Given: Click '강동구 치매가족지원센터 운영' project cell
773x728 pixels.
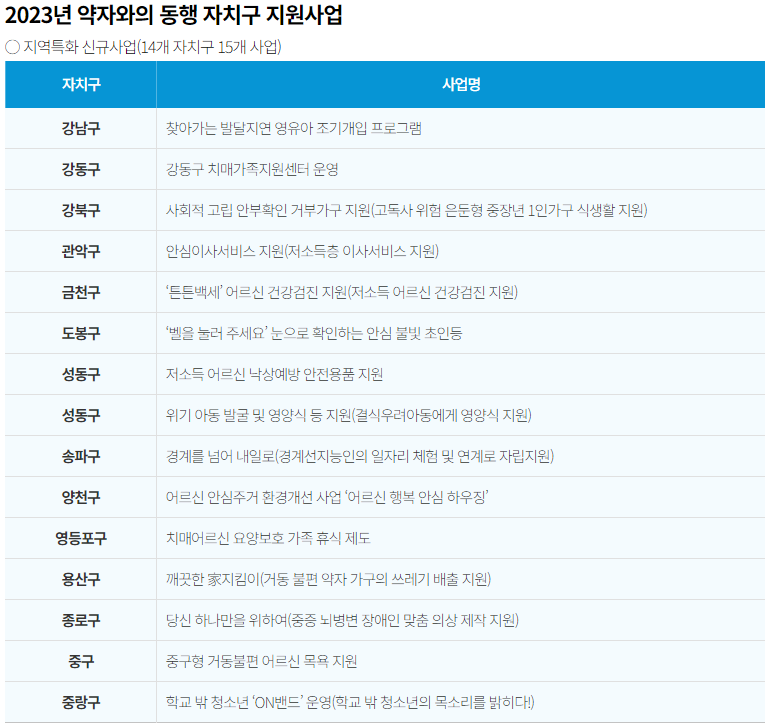Looking at the screenshot, I should tap(461, 170).
